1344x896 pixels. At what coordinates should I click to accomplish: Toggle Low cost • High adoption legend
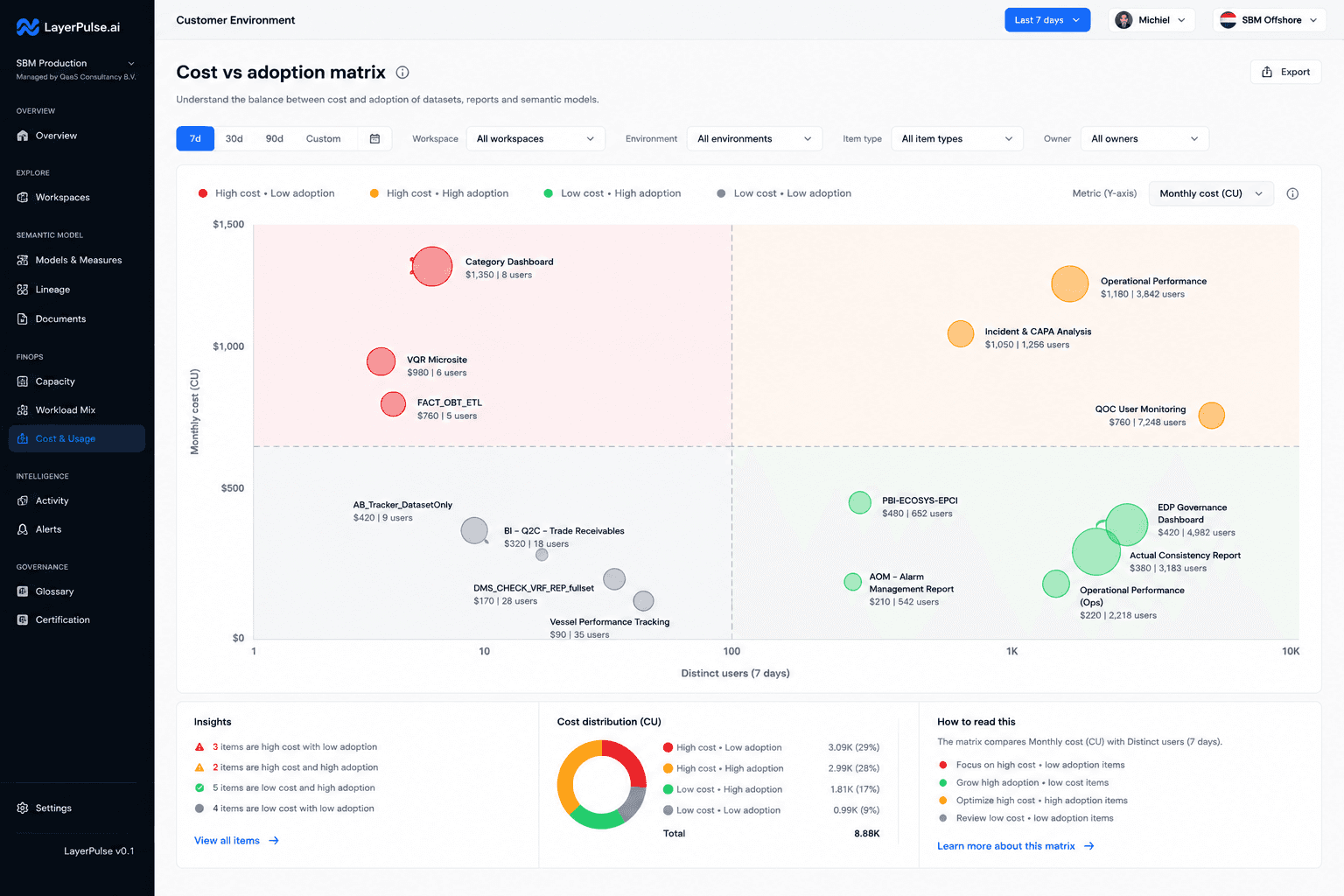pos(612,193)
